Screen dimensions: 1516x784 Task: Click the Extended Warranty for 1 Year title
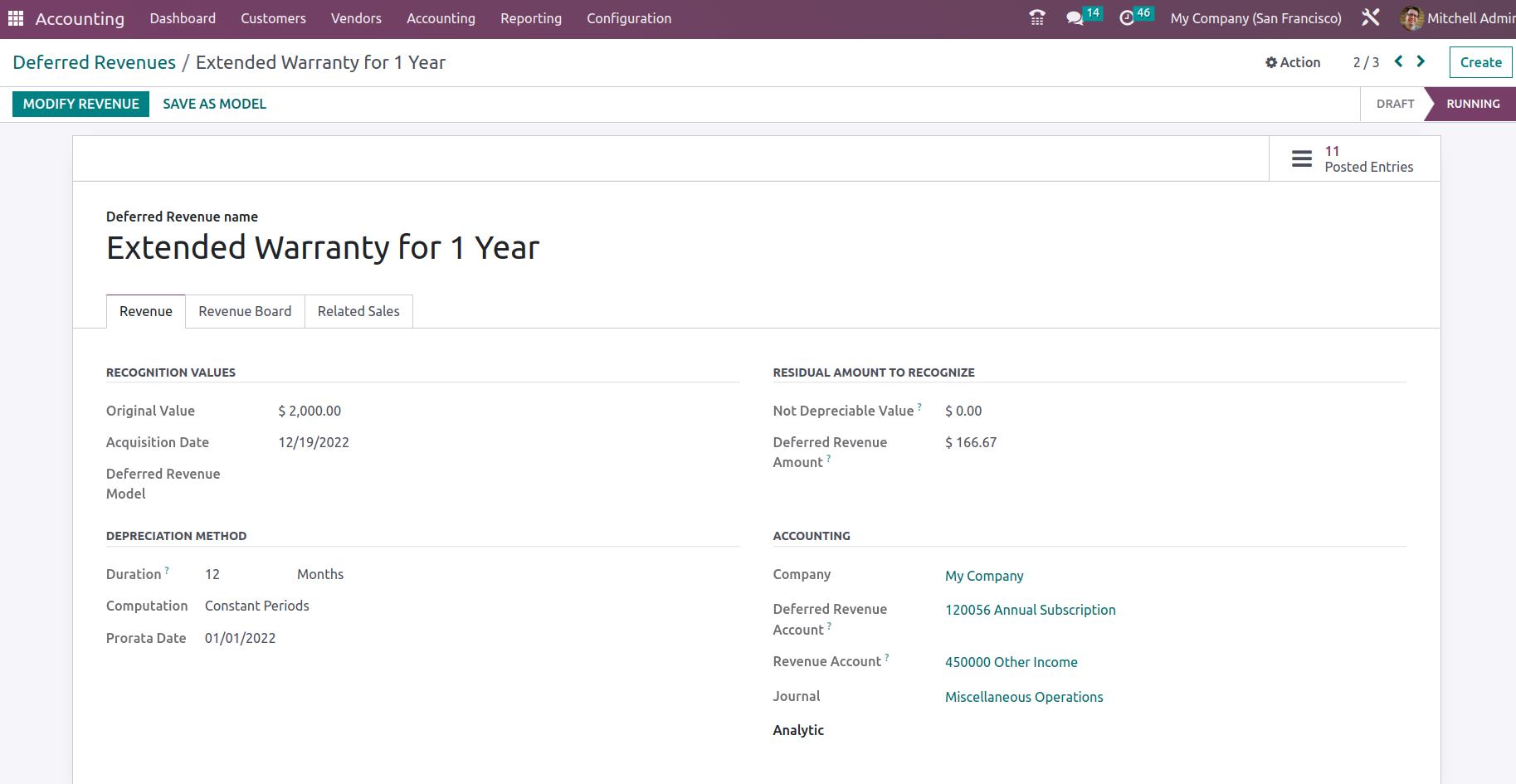coord(323,248)
